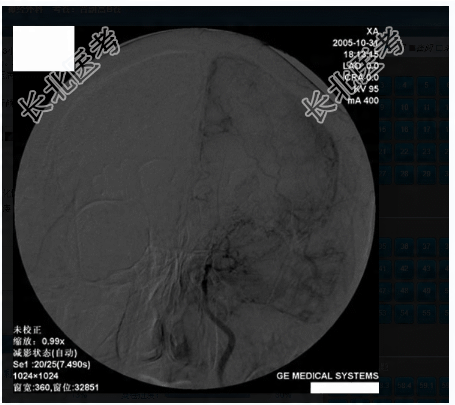Select question number 4 button
455x405 pixels.
[x=404, y=85]
